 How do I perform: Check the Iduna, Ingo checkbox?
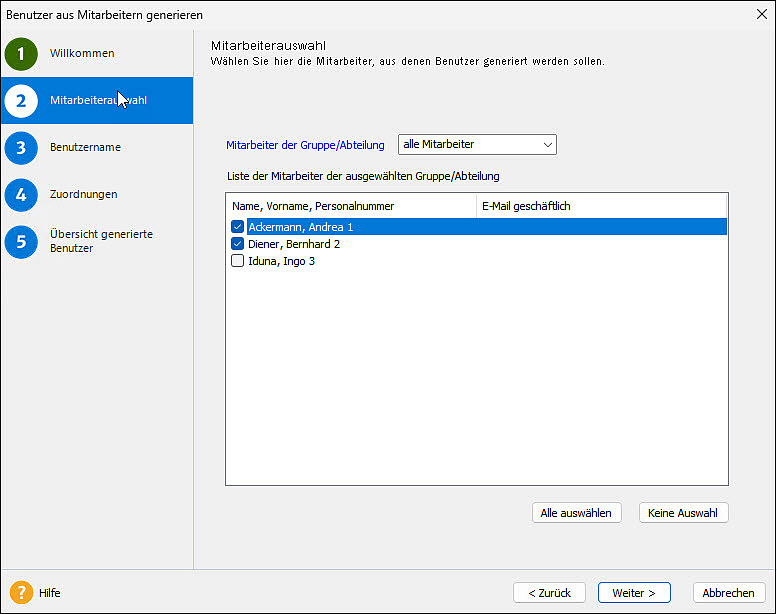[238, 261]
